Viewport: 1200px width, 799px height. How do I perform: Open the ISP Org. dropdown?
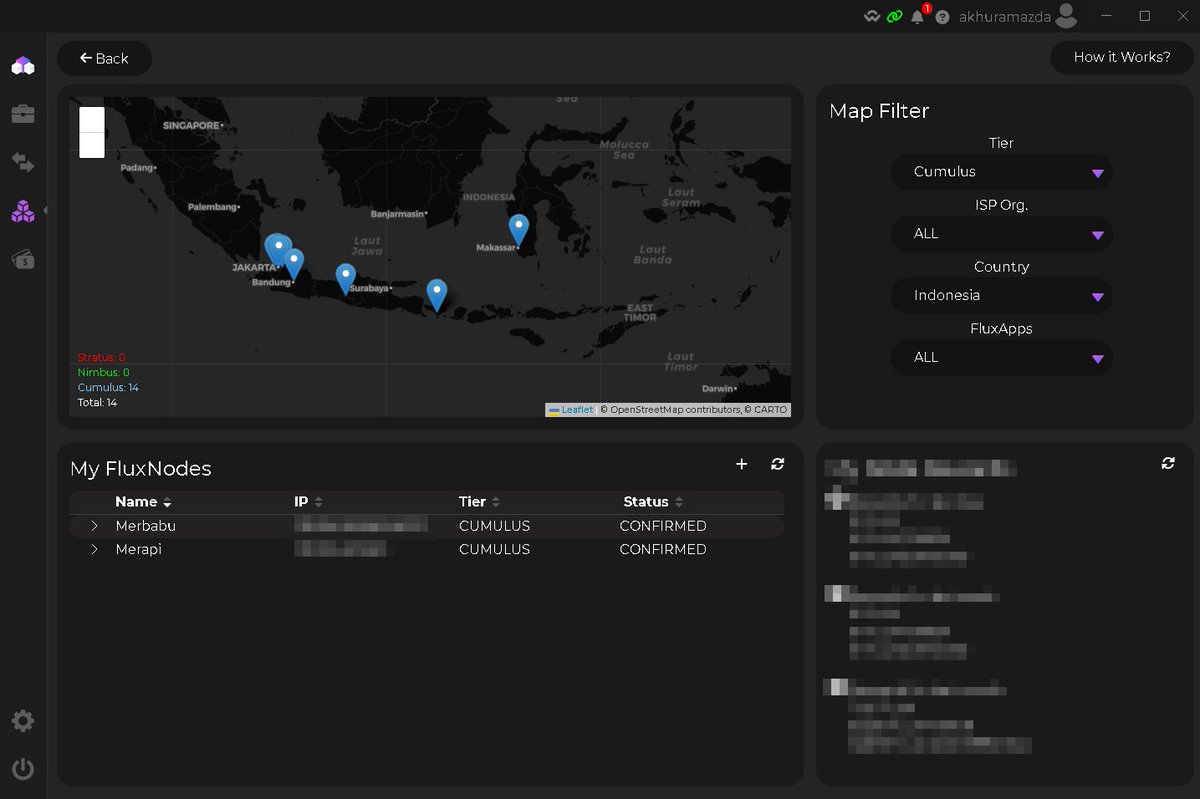click(x=1001, y=234)
